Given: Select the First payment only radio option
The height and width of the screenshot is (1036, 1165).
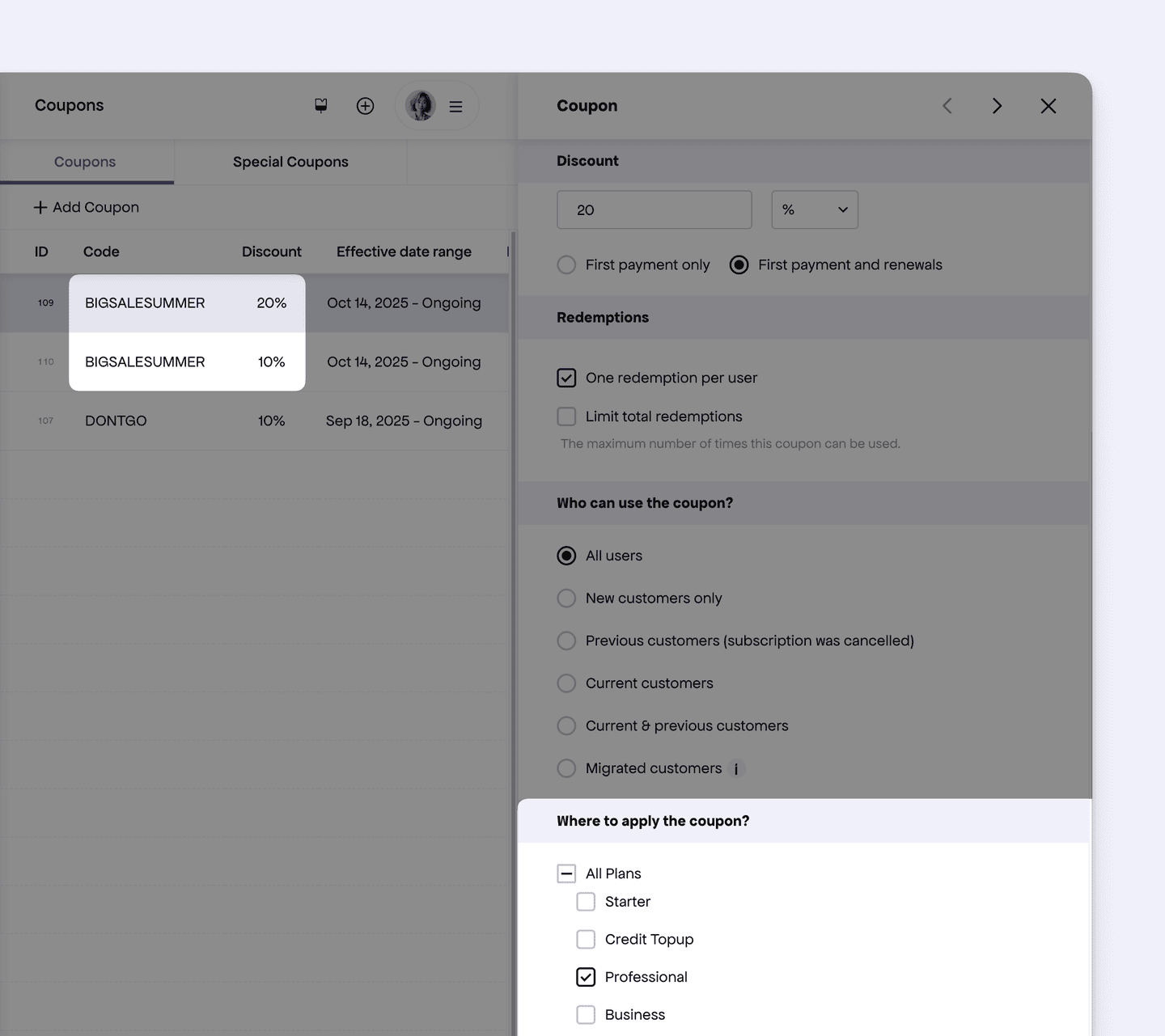Looking at the screenshot, I should click(566, 264).
